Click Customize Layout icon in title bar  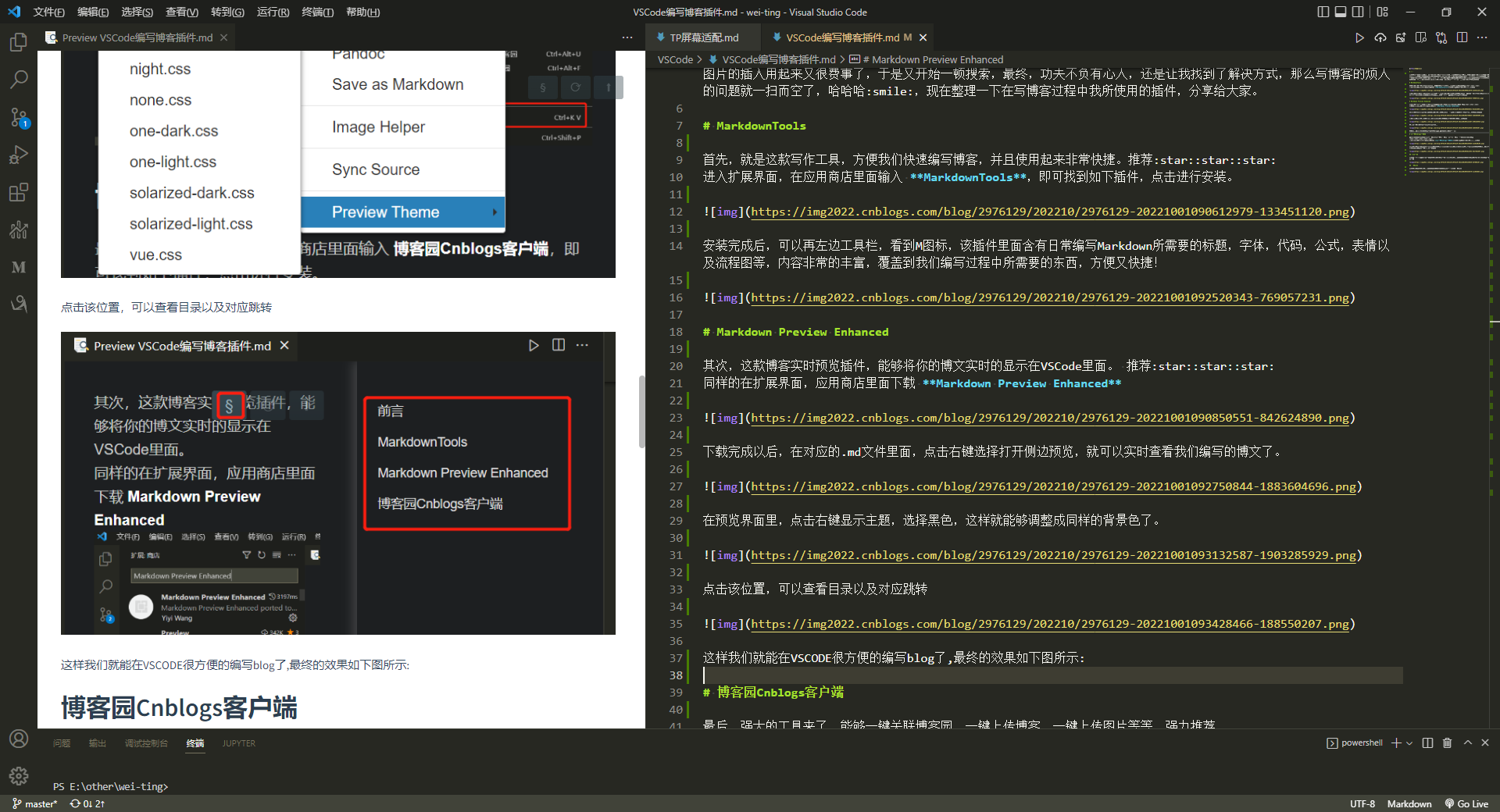tap(1383, 12)
